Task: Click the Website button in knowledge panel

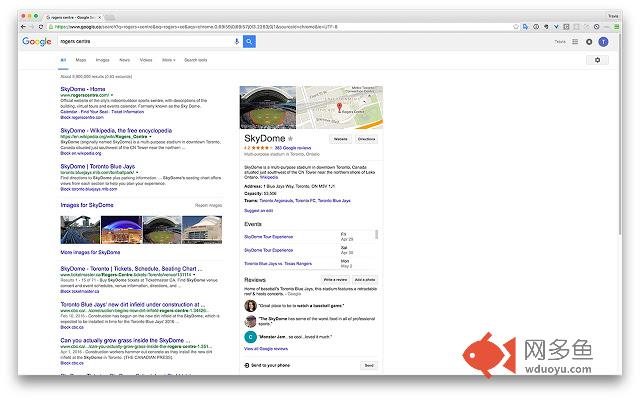Action: pyautogui.click(x=340, y=139)
